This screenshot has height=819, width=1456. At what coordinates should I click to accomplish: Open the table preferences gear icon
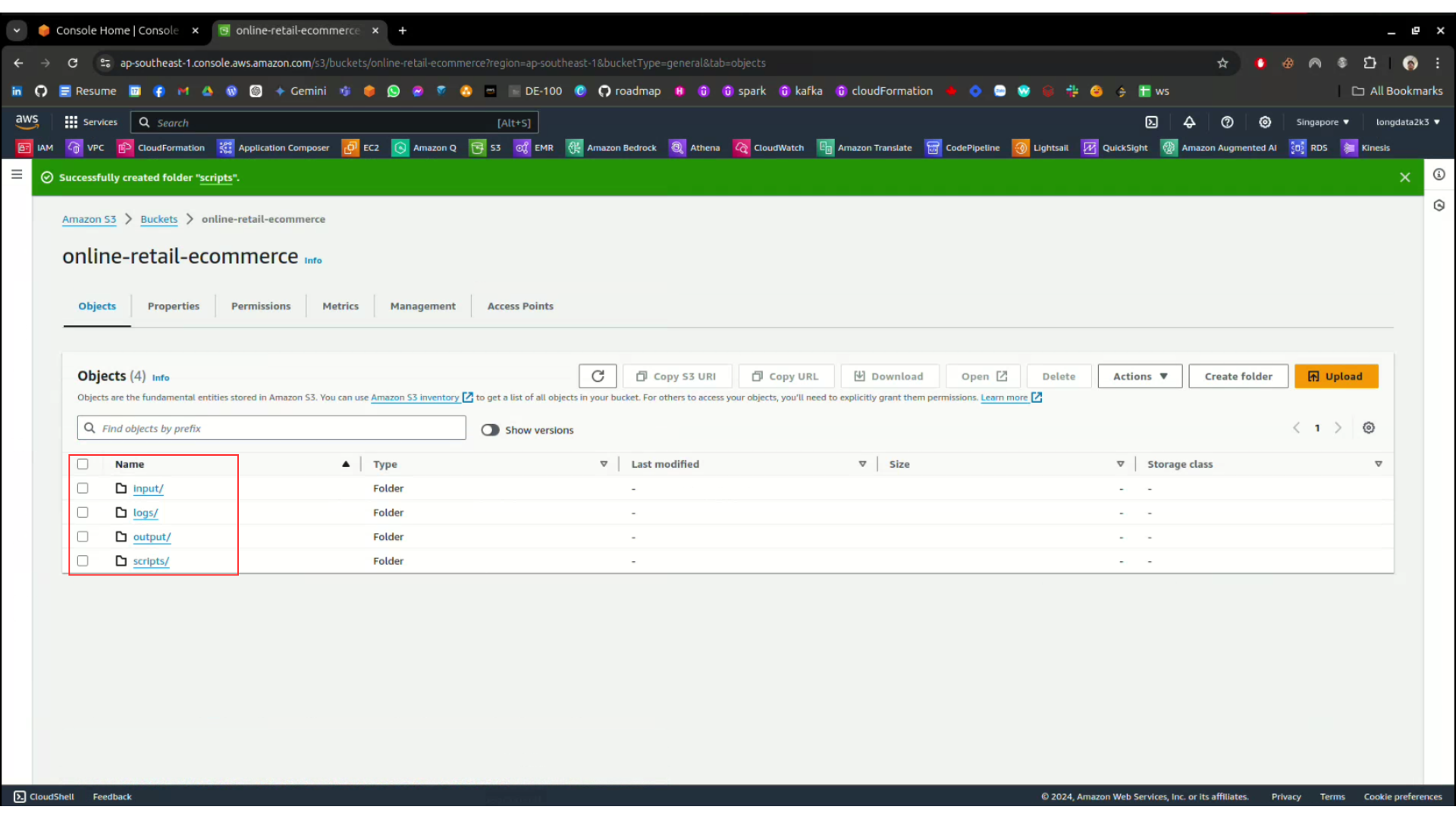tap(1369, 428)
